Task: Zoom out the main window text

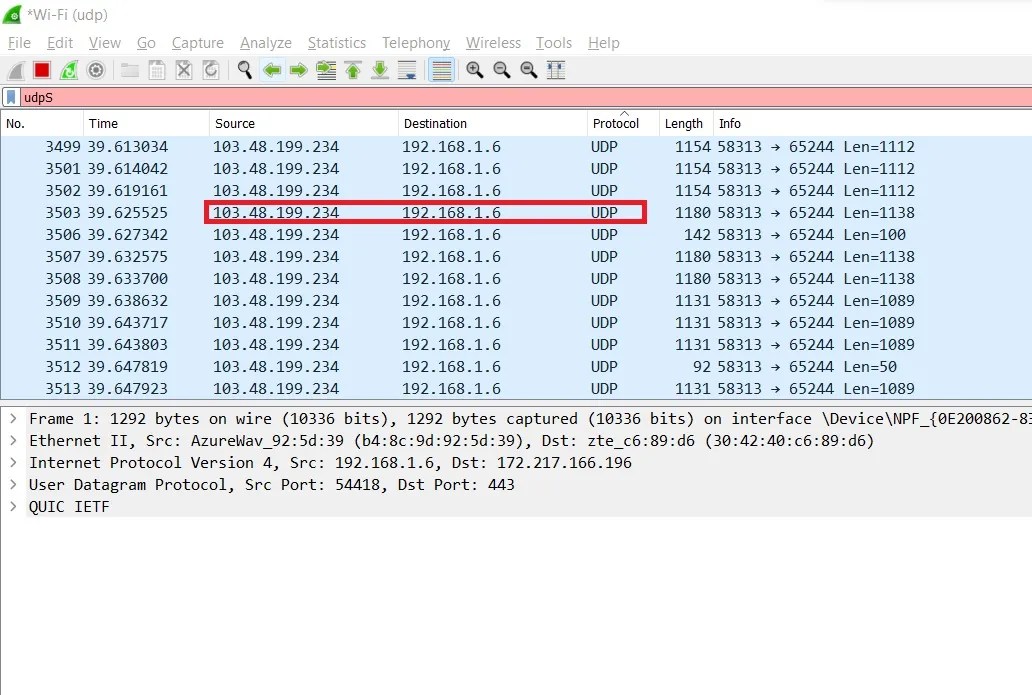Action: coord(502,70)
